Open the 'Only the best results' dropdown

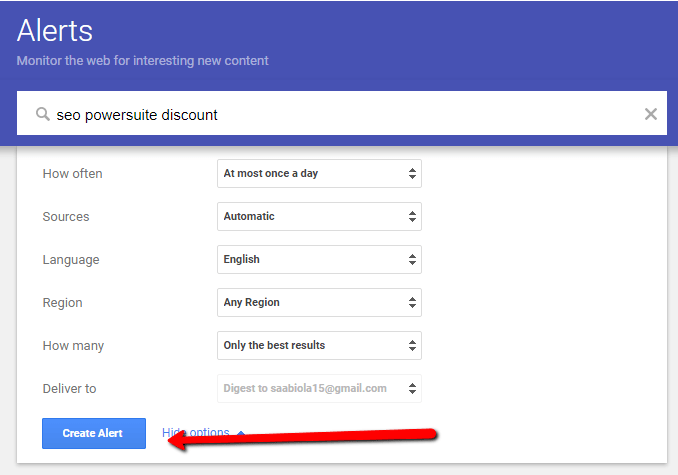(x=319, y=345)
